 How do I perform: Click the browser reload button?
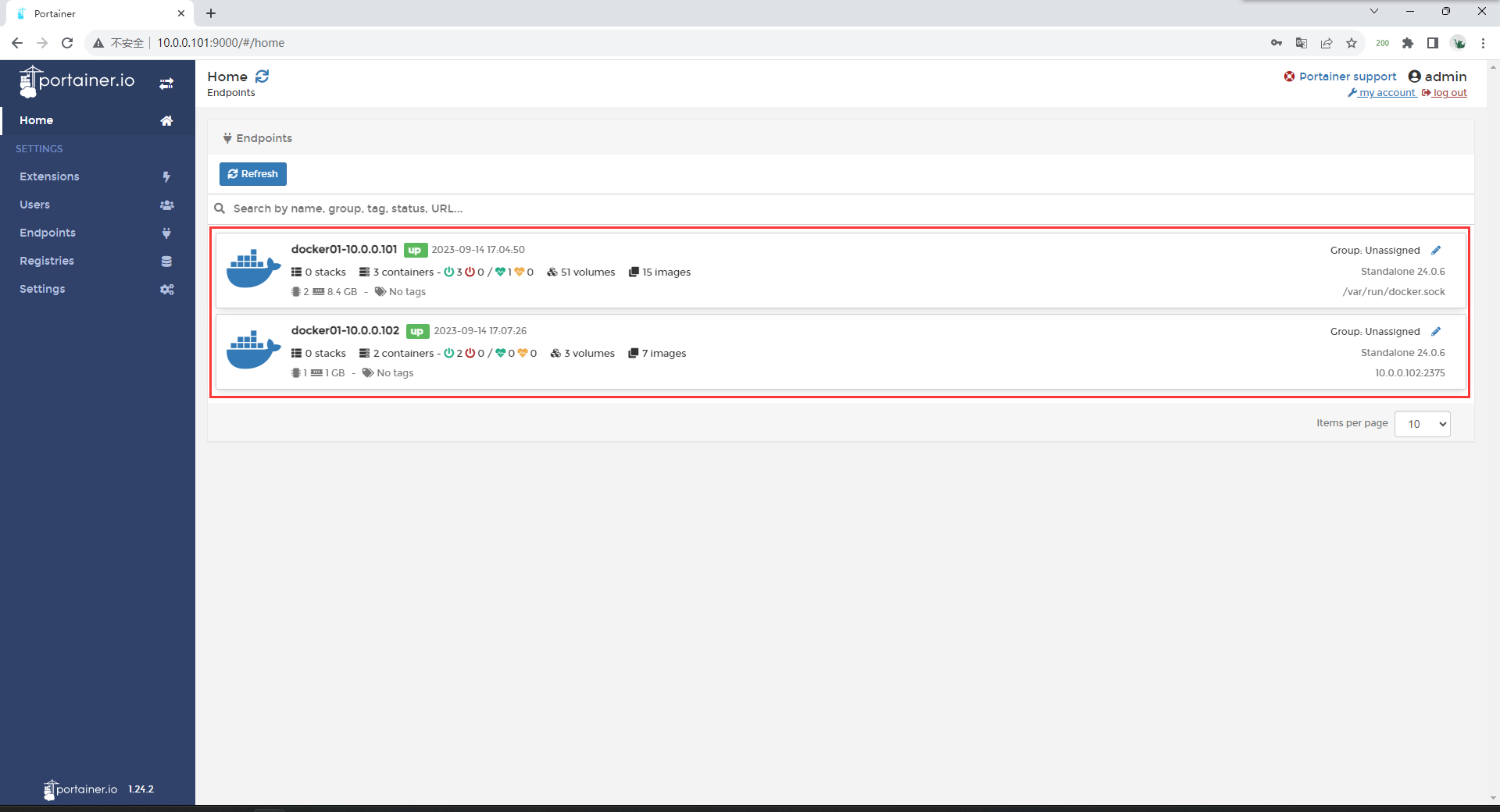[67, 43]
